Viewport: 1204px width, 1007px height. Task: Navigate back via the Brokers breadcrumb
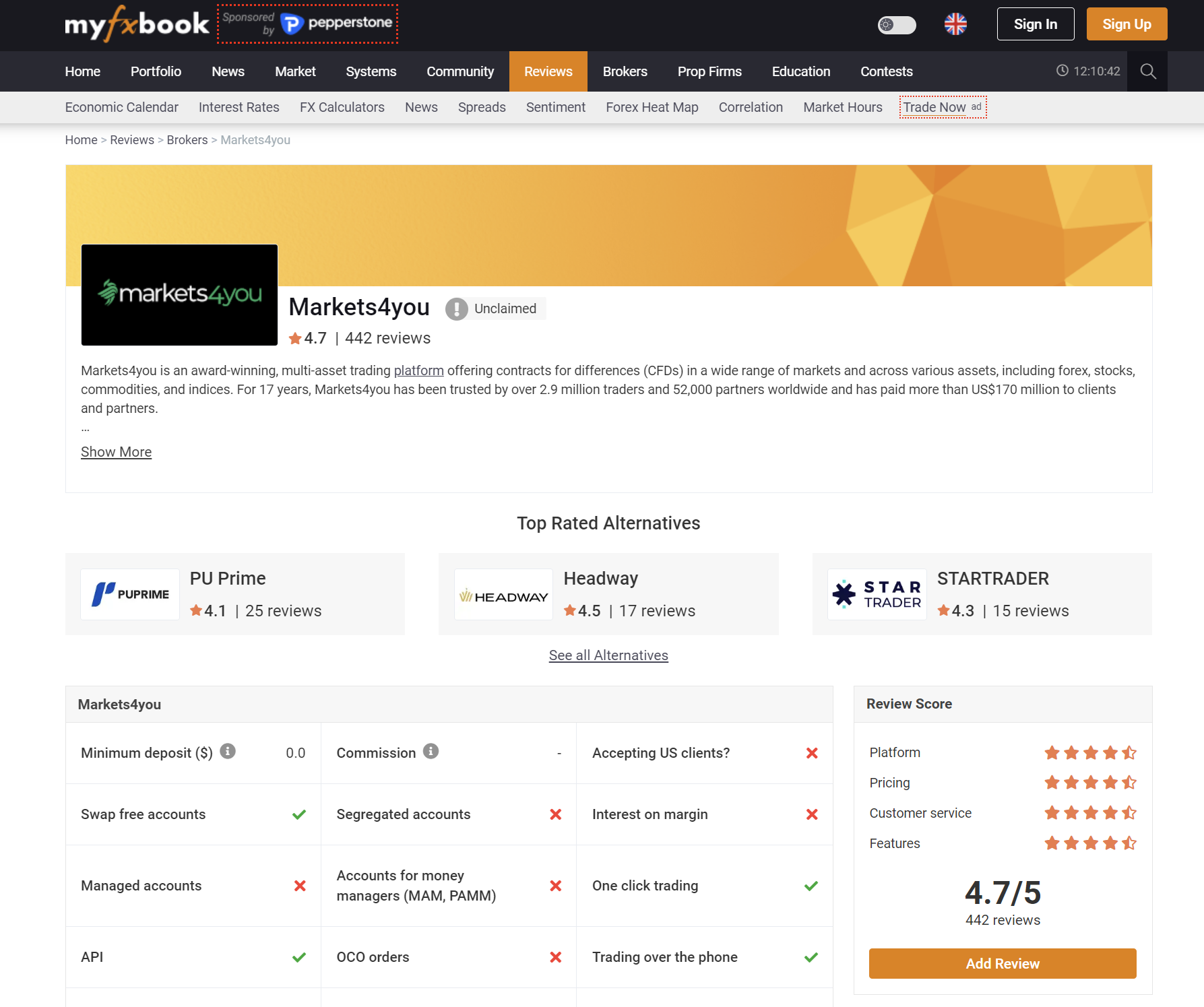point(187,139)
